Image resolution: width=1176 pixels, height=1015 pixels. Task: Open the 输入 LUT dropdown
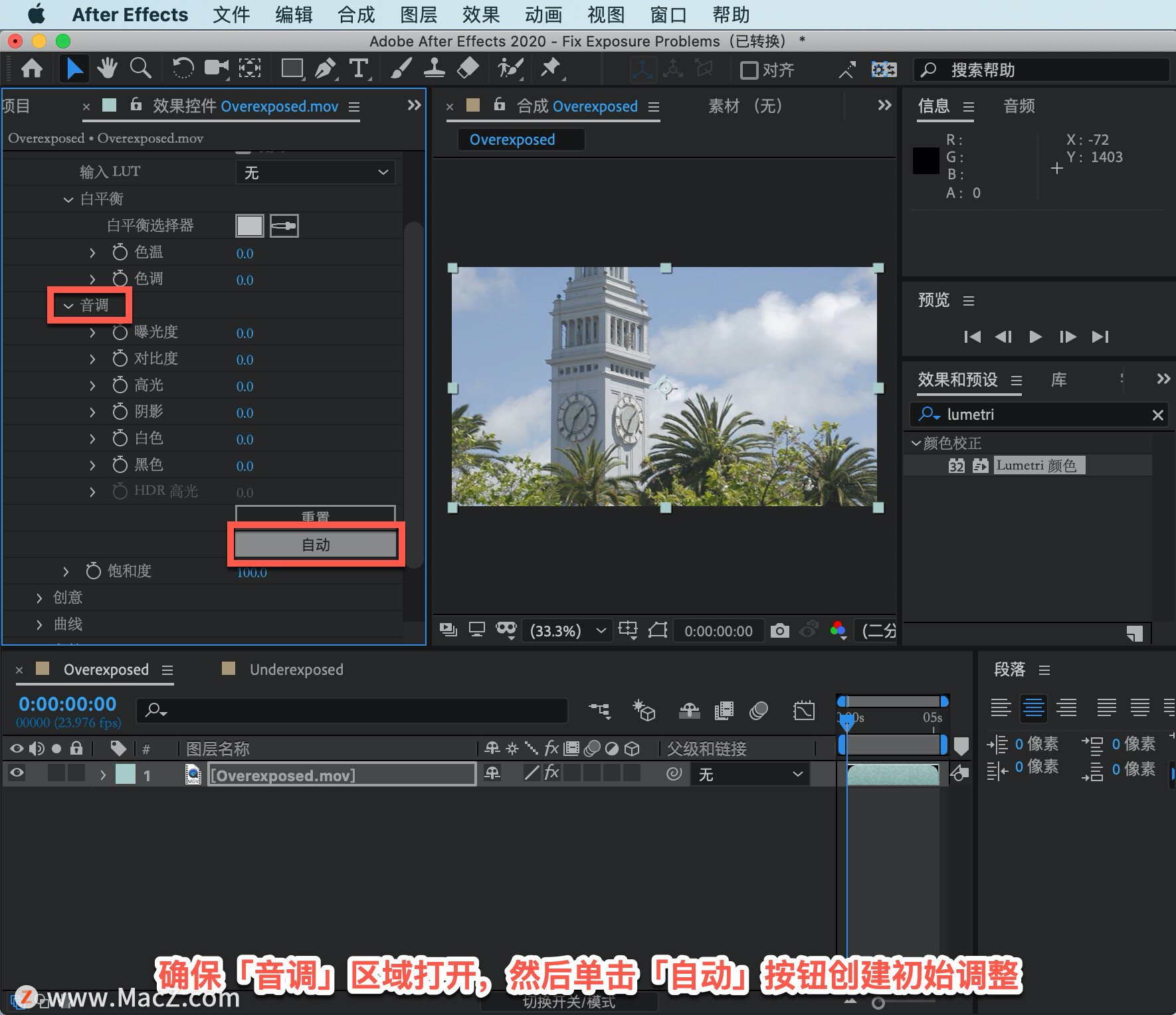[x=316, y=173]
